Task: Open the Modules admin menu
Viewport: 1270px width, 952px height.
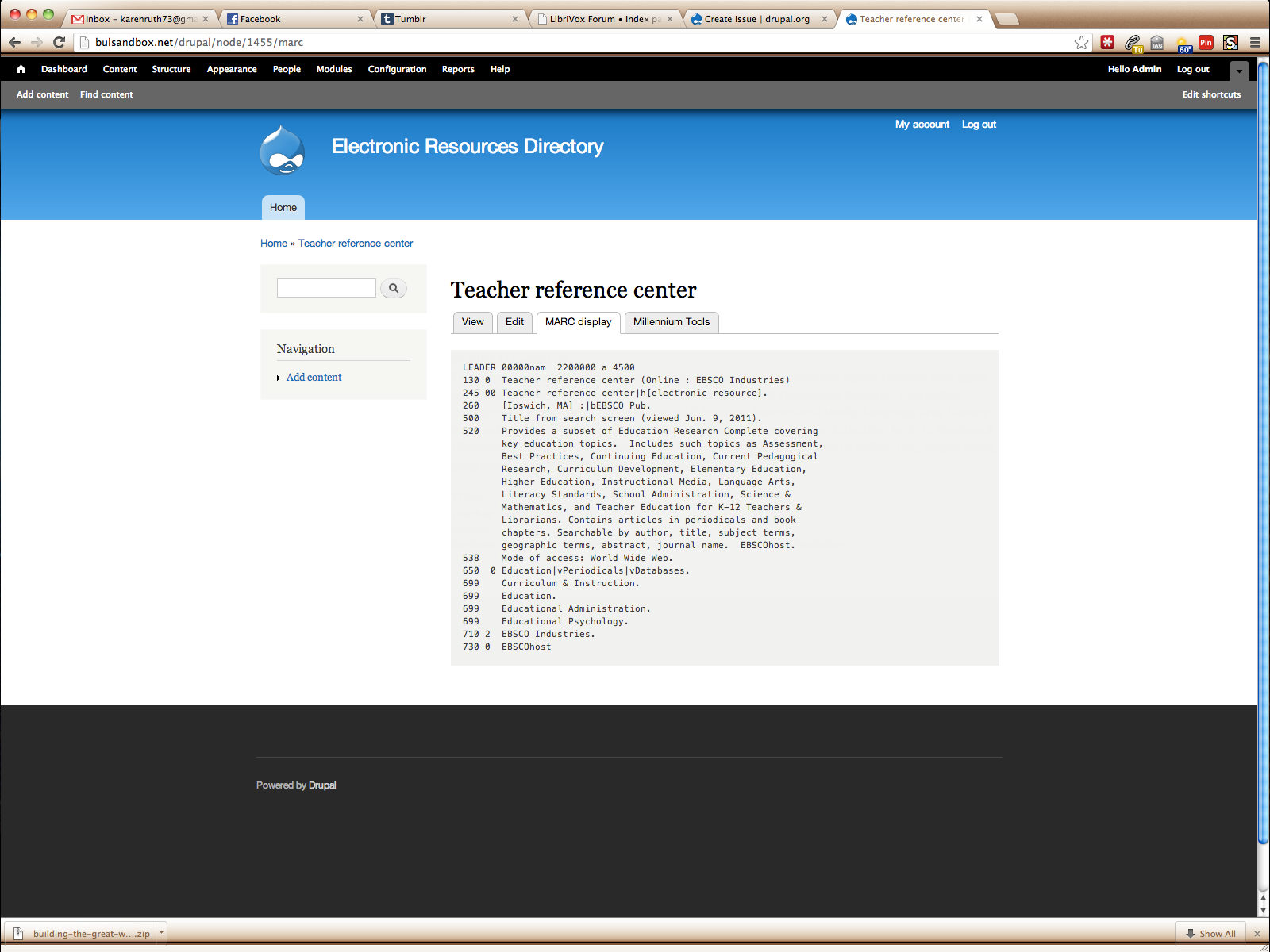Action: pos(334,69)
